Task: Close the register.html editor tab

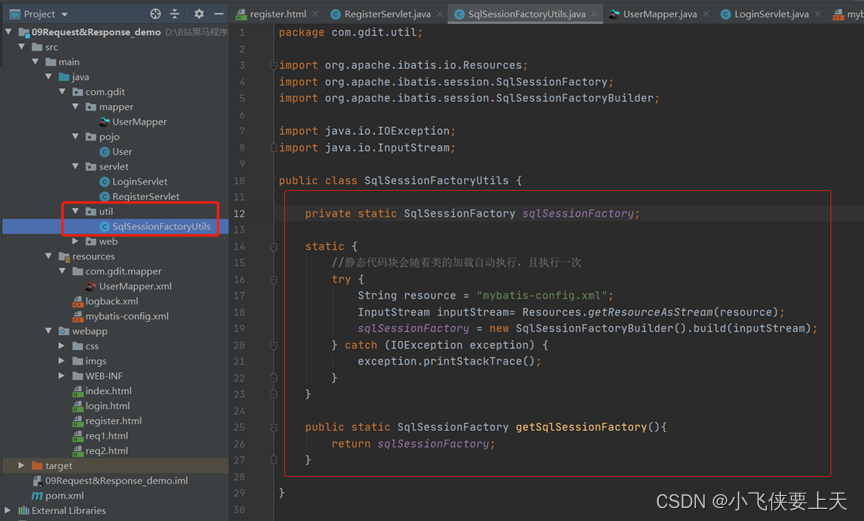Action: [x=316, y=15]
